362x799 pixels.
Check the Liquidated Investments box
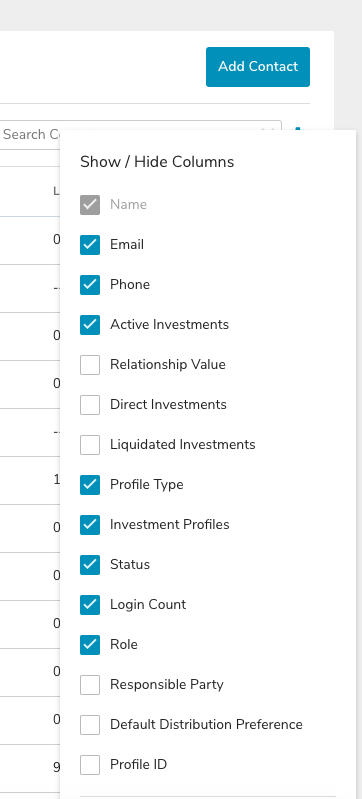click(x=90, y=445)
